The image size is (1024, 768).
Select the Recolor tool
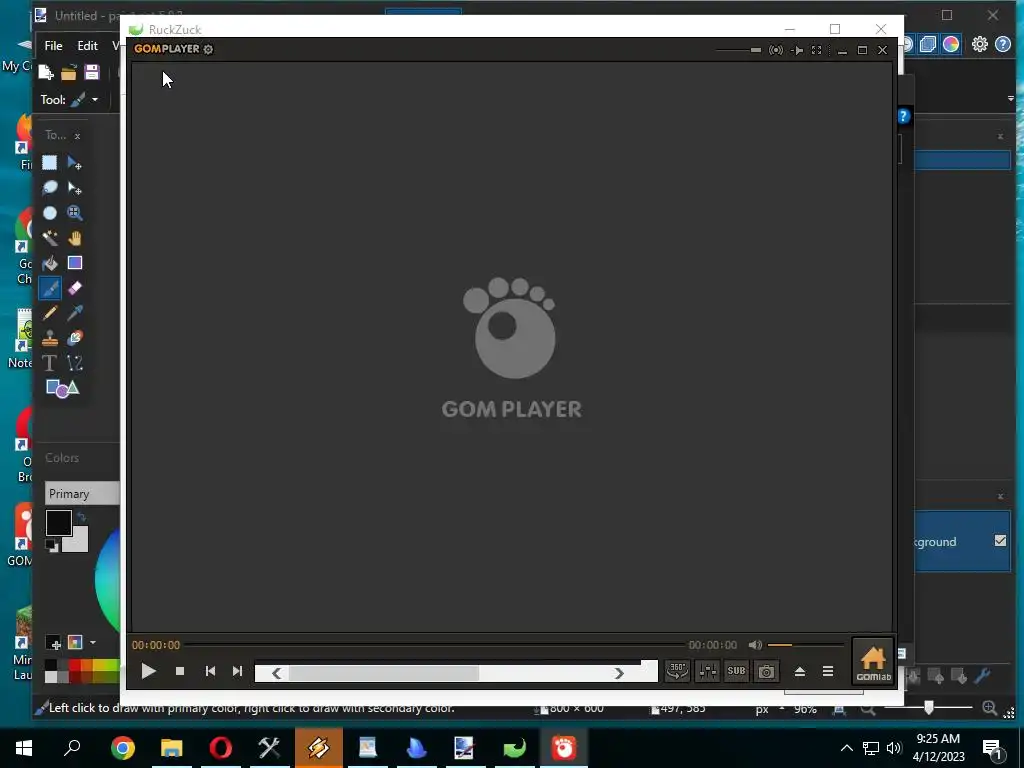[x=74, y=338]
